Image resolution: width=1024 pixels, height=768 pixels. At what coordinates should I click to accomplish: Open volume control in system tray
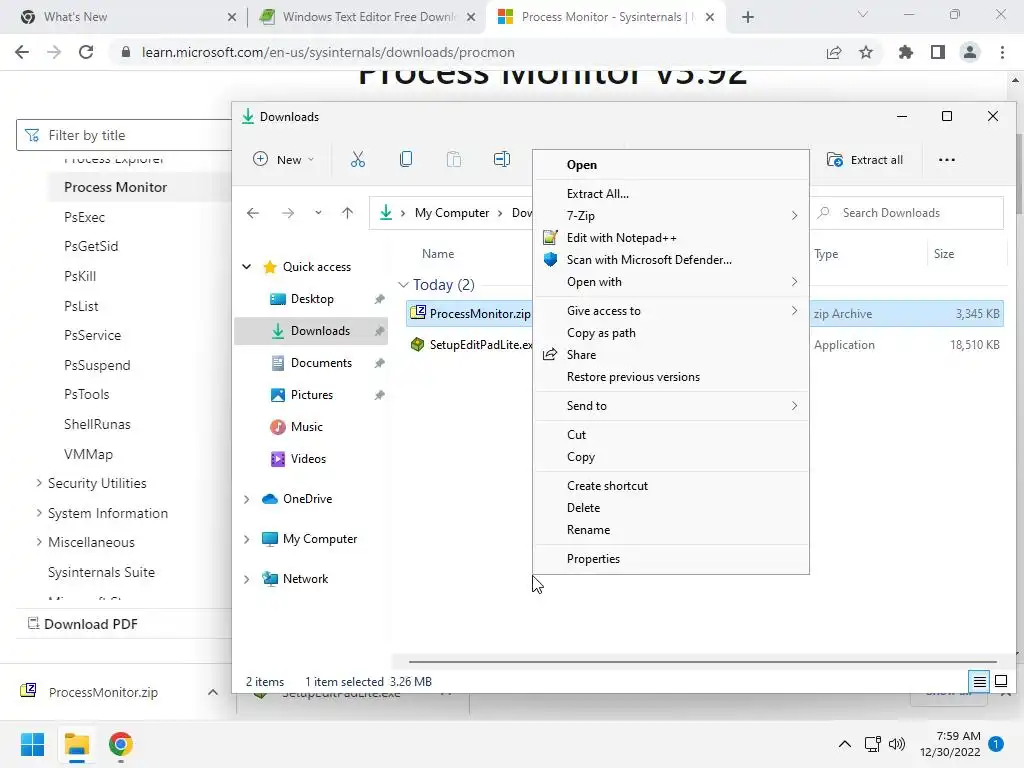point(897,744)
